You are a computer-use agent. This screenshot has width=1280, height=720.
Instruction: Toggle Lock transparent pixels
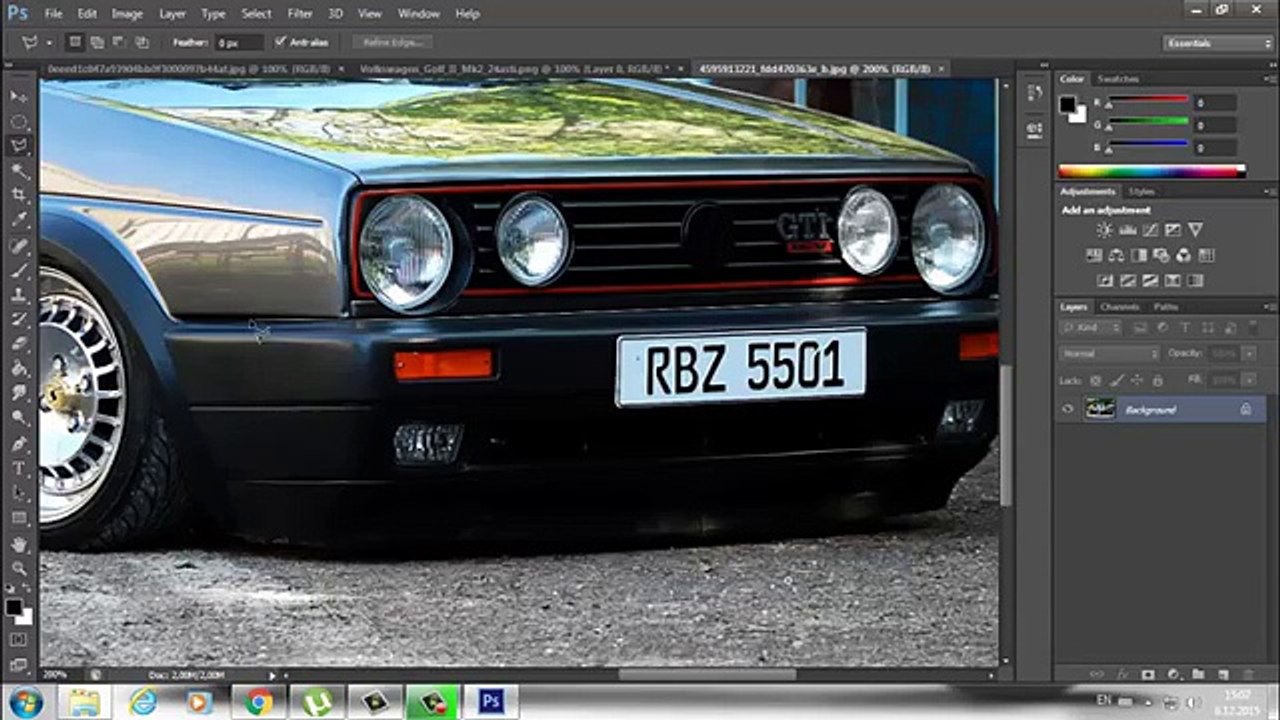(1095, 381)
